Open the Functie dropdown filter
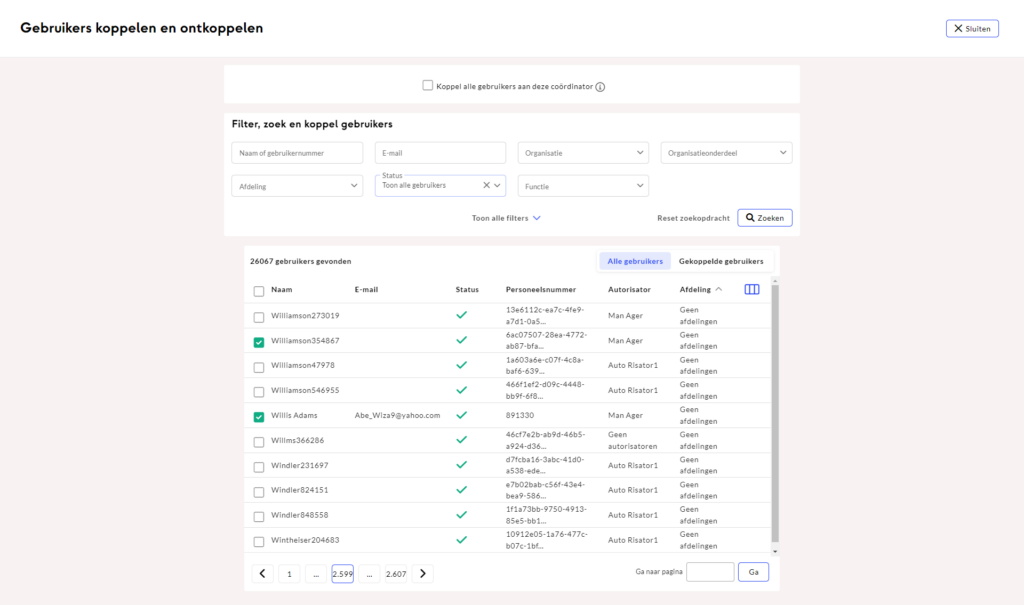1024x605 pixels. 583,186
